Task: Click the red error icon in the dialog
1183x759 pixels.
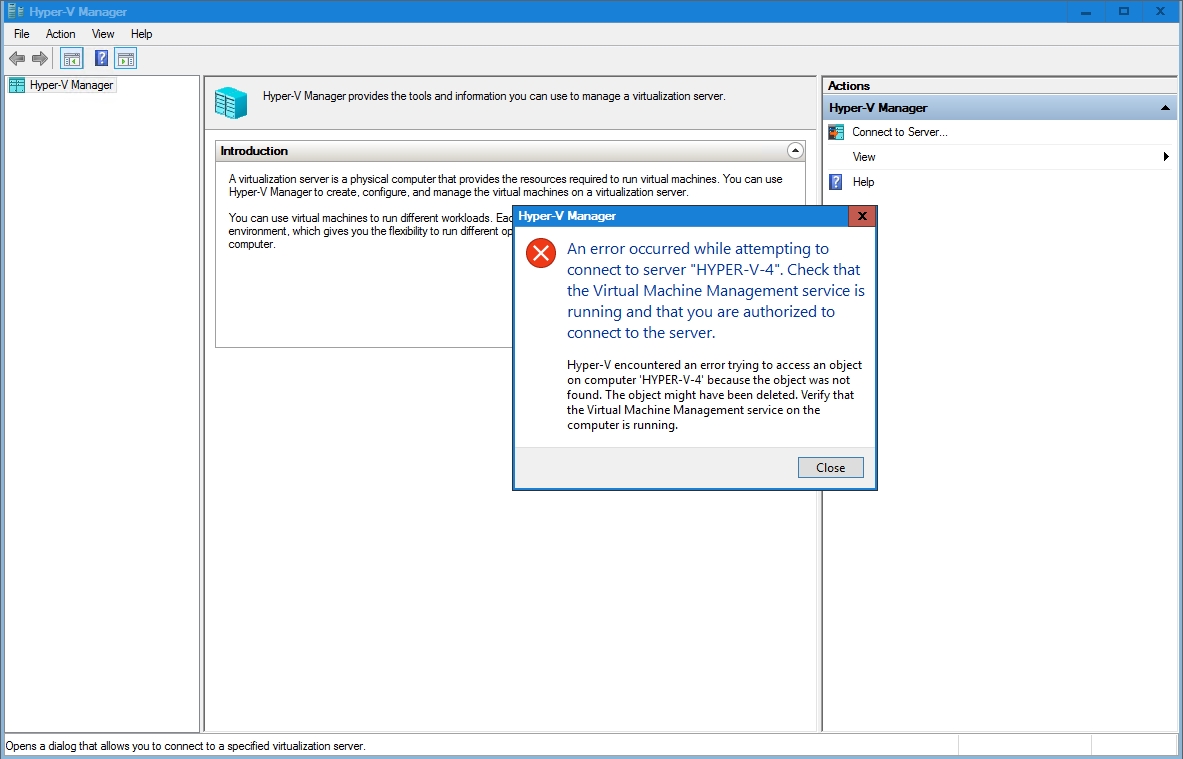Action: coord(541,254)
